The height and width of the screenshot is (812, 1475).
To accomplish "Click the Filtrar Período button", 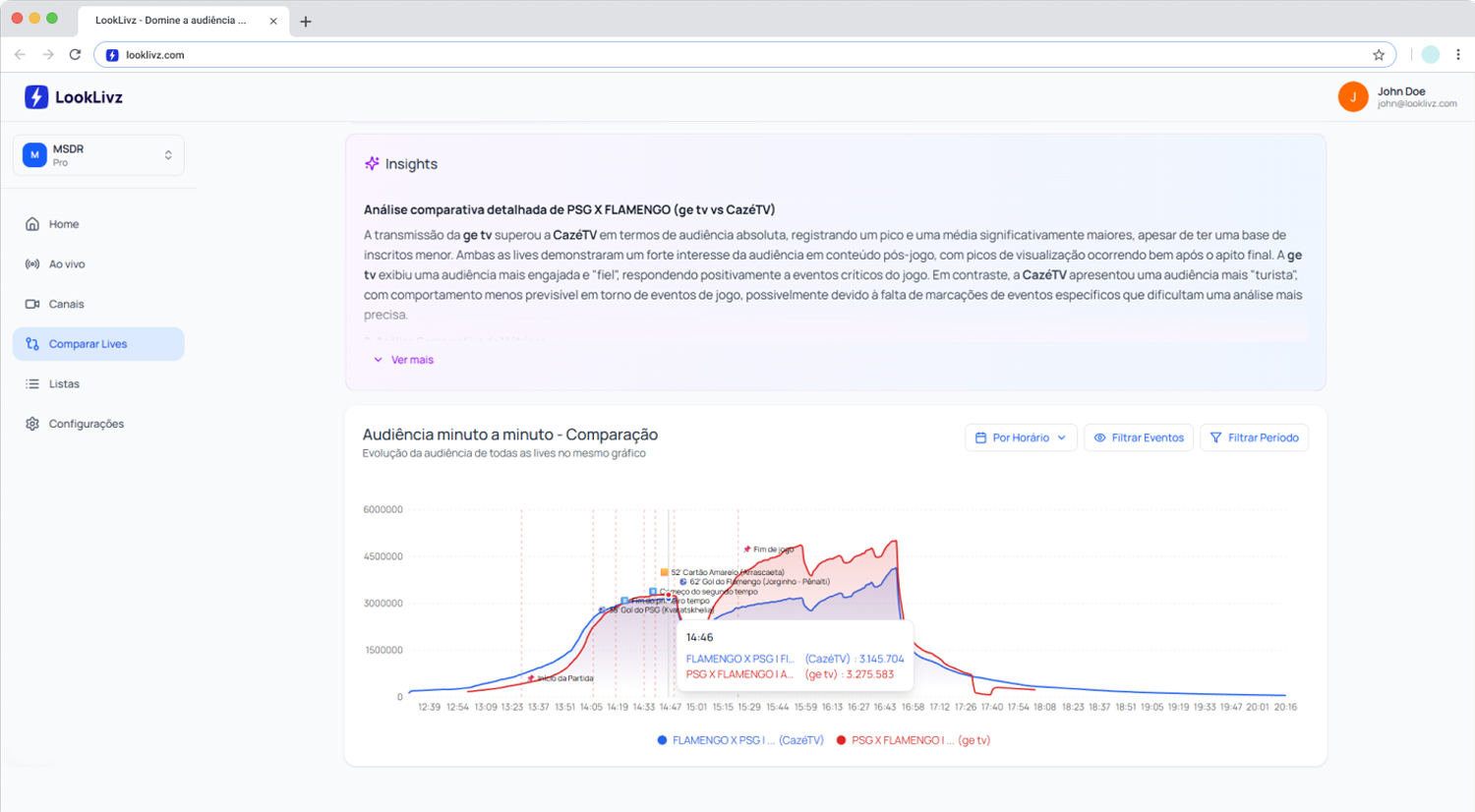I will (x=1254, y=437).
